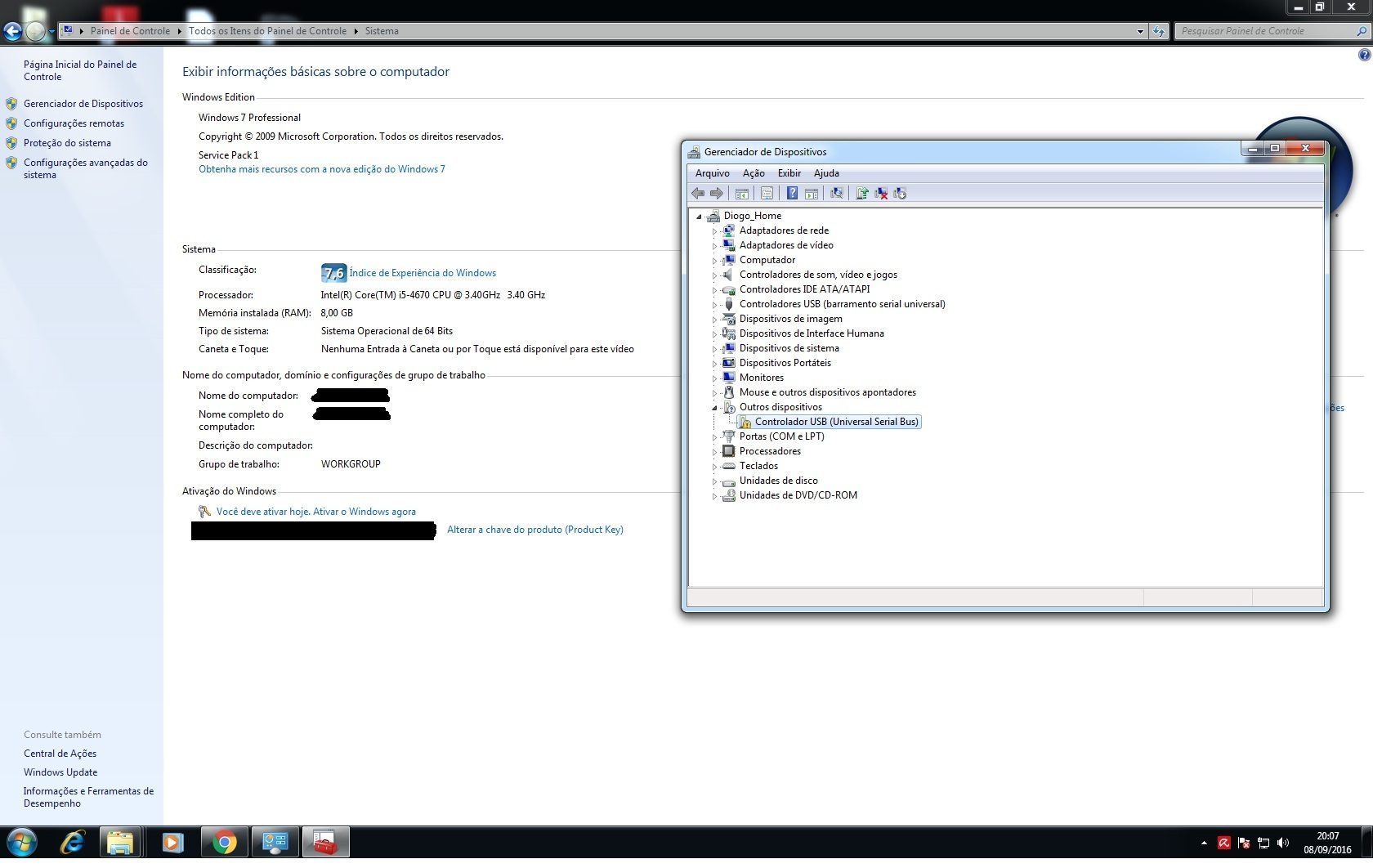Expand Portas (COM e LPT) node
The height and width of the screenshot is (868, 1373).
[714, 437]
